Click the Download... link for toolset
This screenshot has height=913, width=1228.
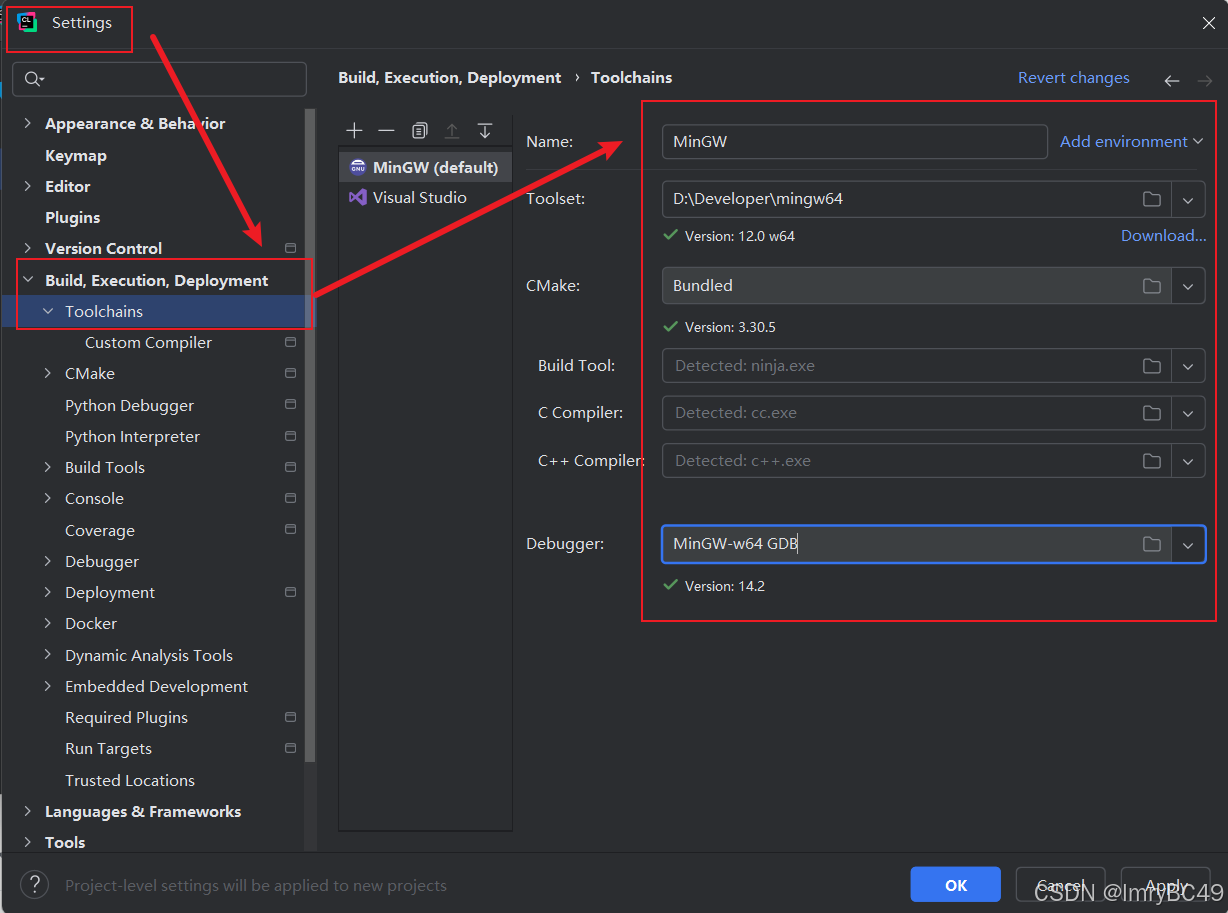(x=1163, y=236)
